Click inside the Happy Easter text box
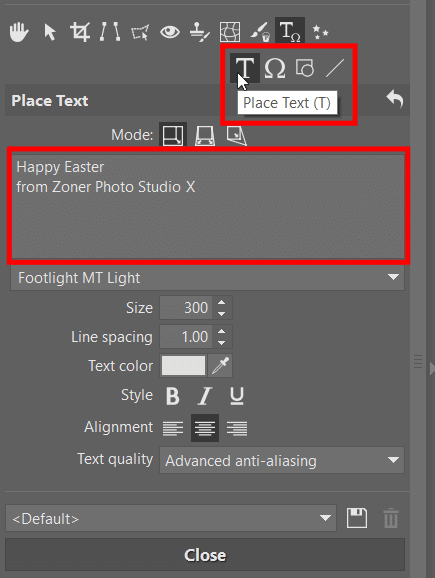Viewport: 435px width, 578px height. (x=208, y=206)
